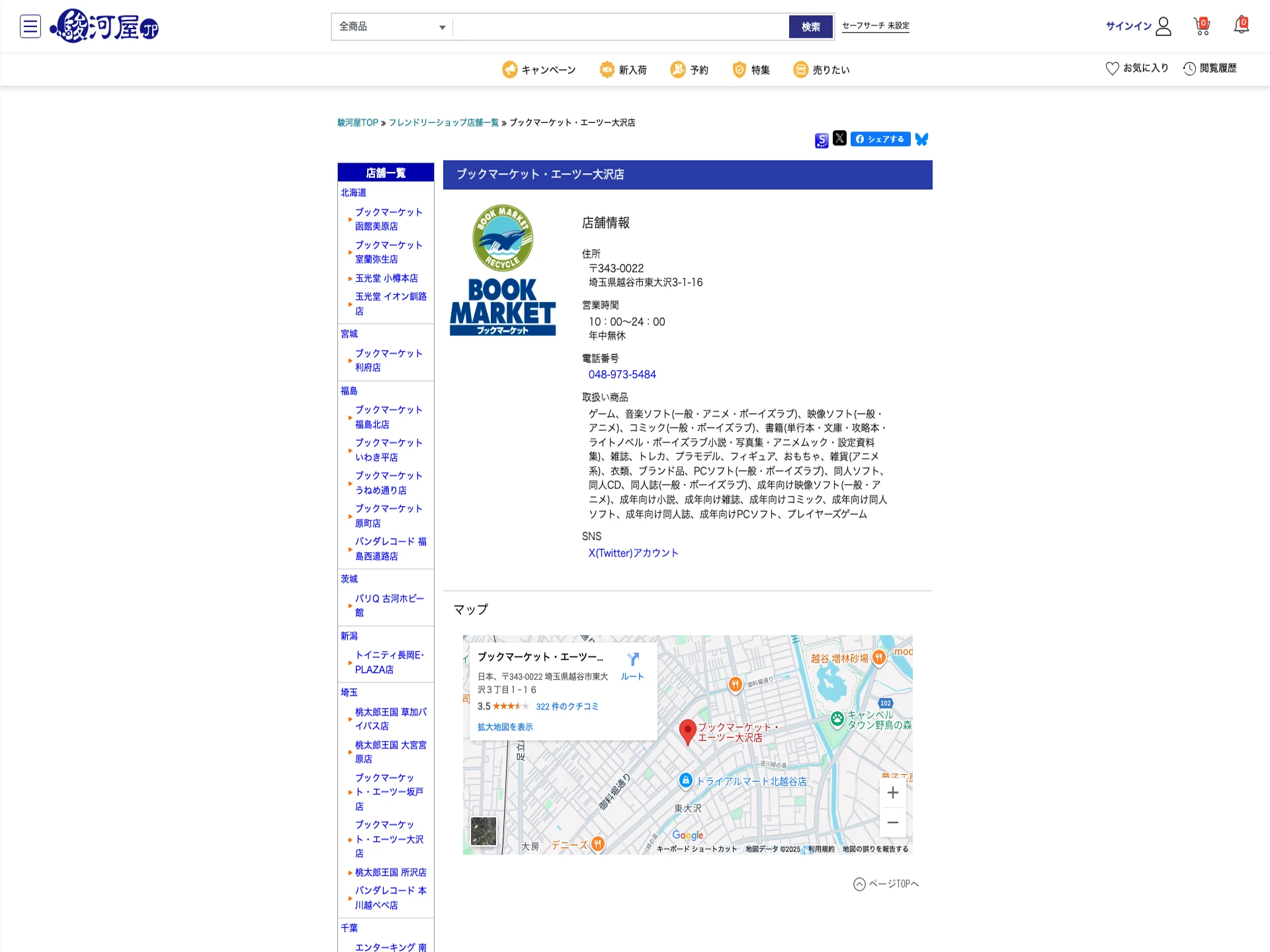Open map キーボード ショートカット
This screenshot has width=1270, height=952.
(x=697, y=849)
